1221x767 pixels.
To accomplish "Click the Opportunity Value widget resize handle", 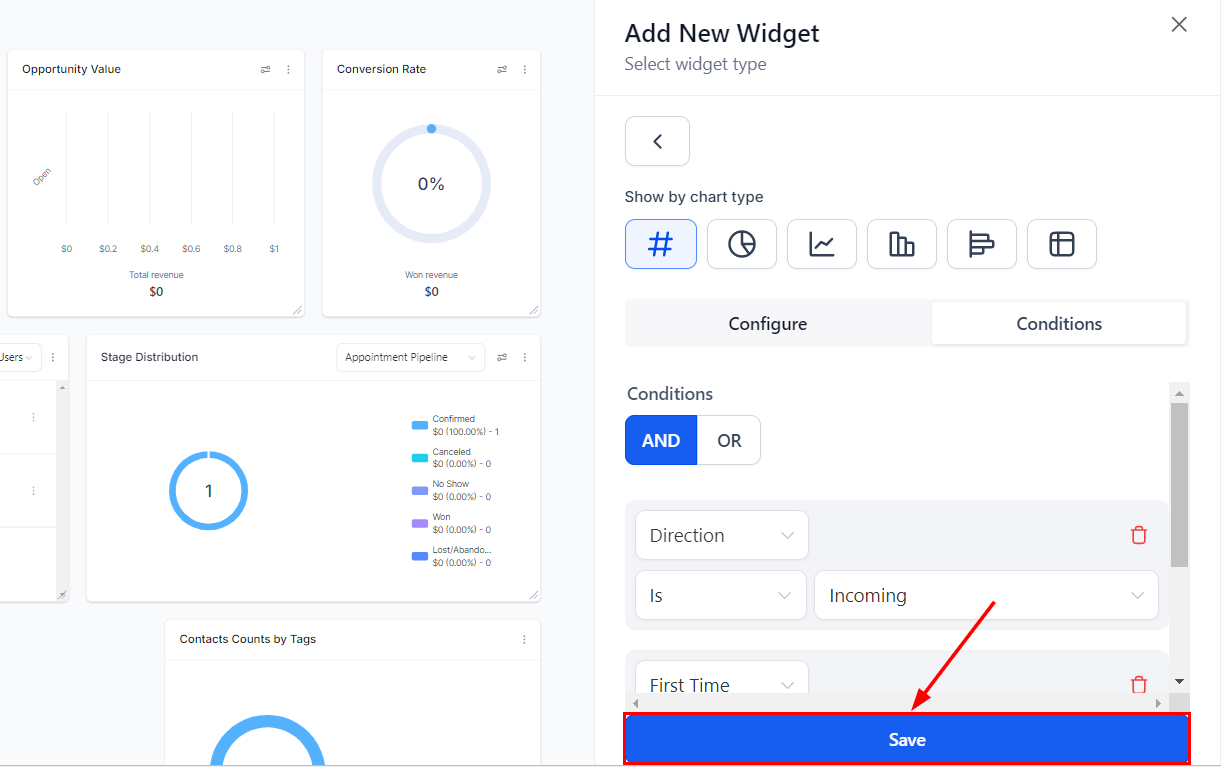I will tap(297, 310).
